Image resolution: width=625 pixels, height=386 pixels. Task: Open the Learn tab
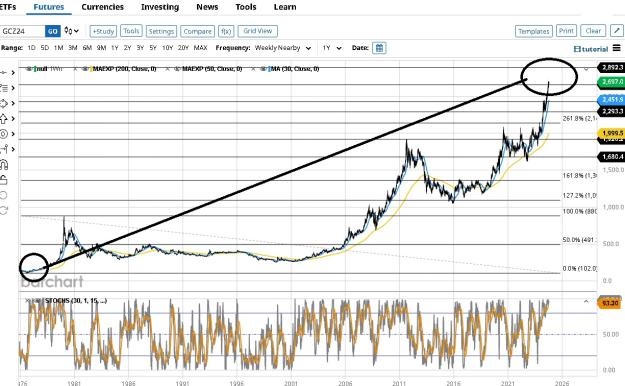[285, 7]
